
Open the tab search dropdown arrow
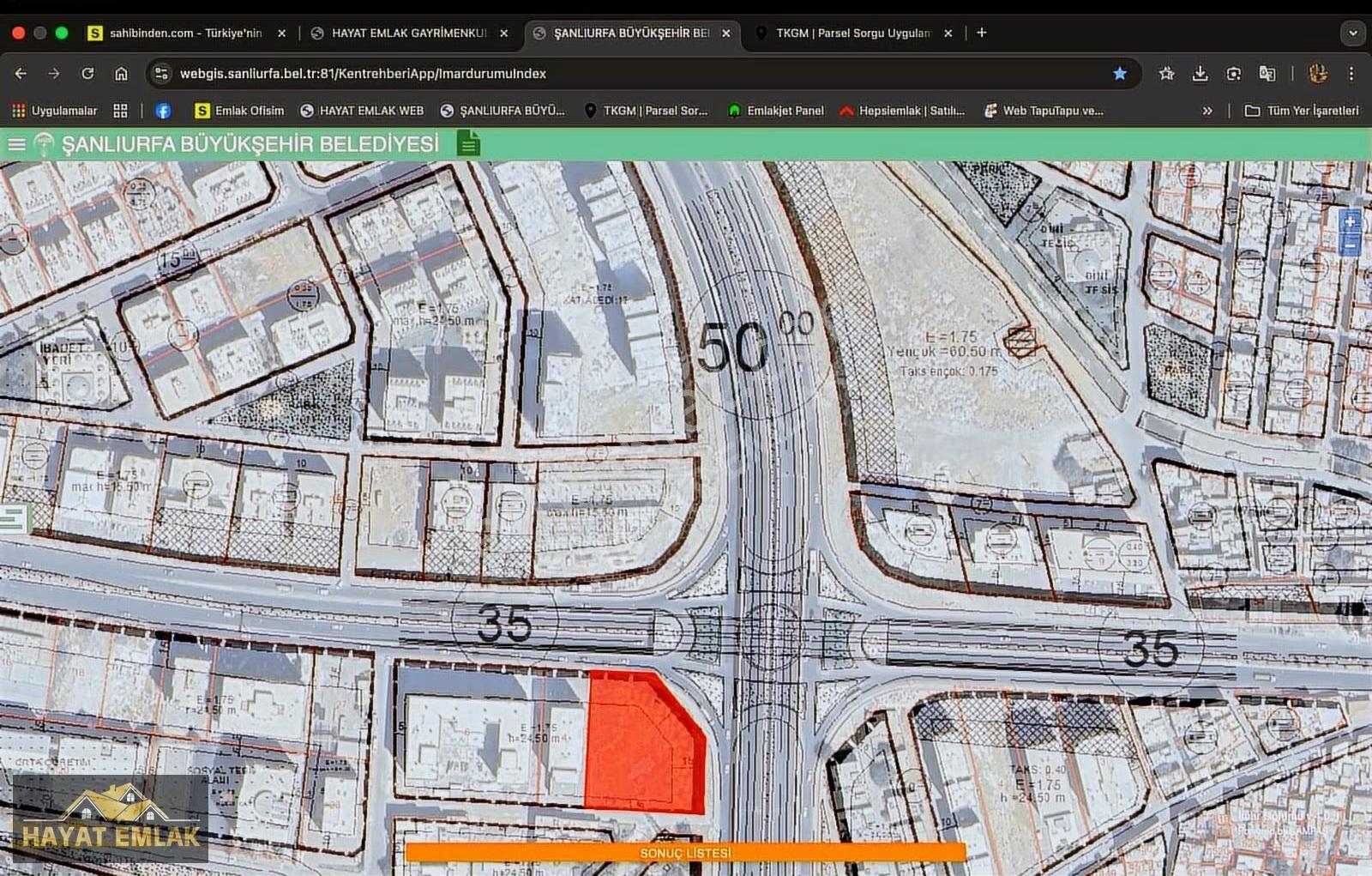[x=1352, y=33]
